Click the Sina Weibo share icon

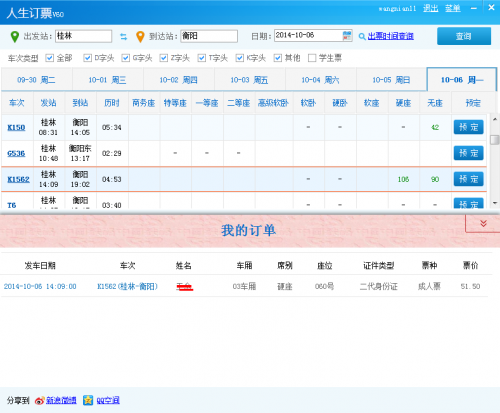tap(39, 400)
